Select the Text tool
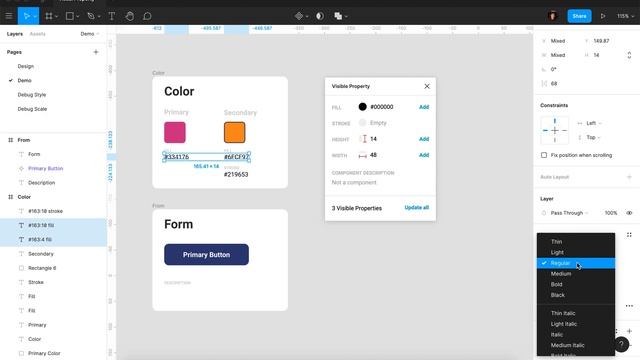 point(111,16)
